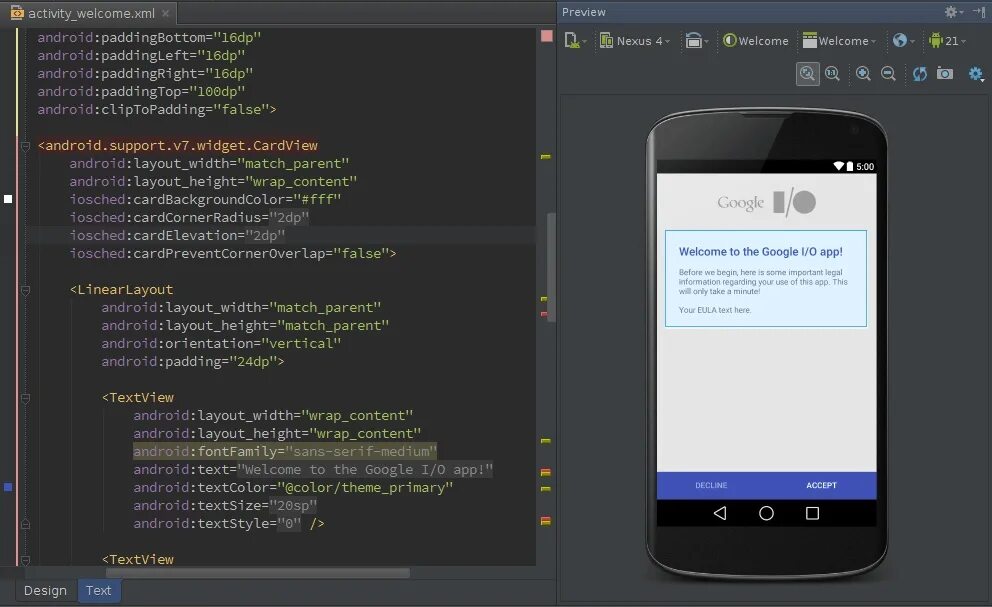This screenshot has height=607, width=992.
Task: Click the textStyle="0" line
Action: coord(228,523)
